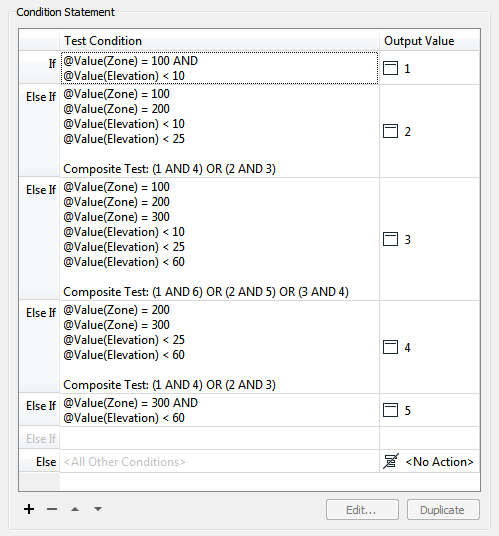The width and height of the screenshot is (499, 536).
Task: Click the plus icon to add a row
Action: point(29,509)
